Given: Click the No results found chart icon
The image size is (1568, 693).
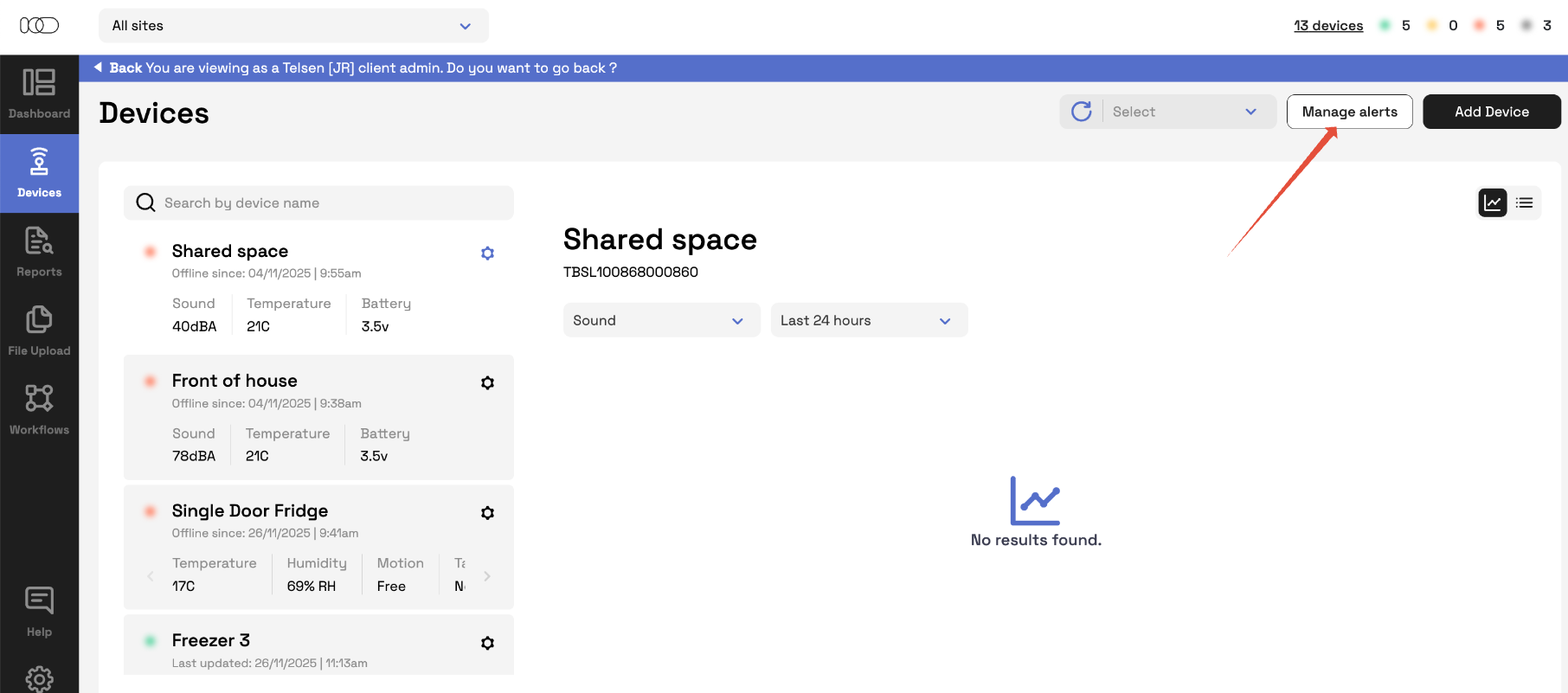Looking at the screenshot, I should tap(1035, 500).
